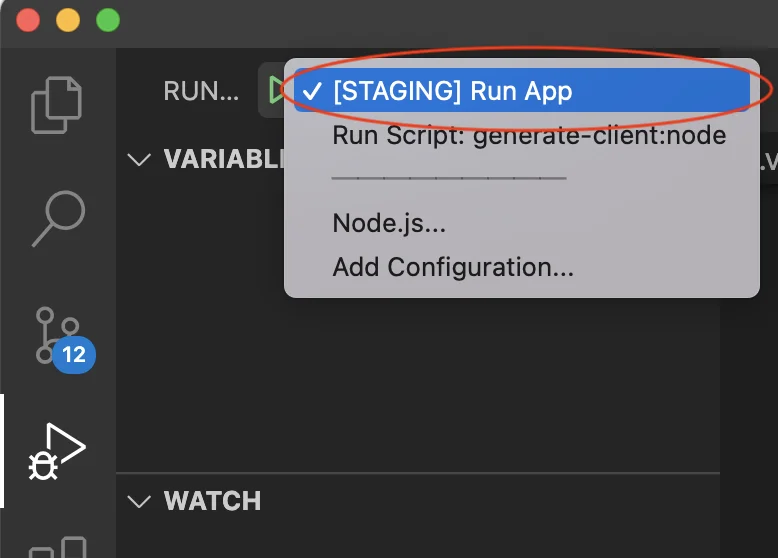
Task: Open Source Control with 12 changes
Action: coord(65,340)
